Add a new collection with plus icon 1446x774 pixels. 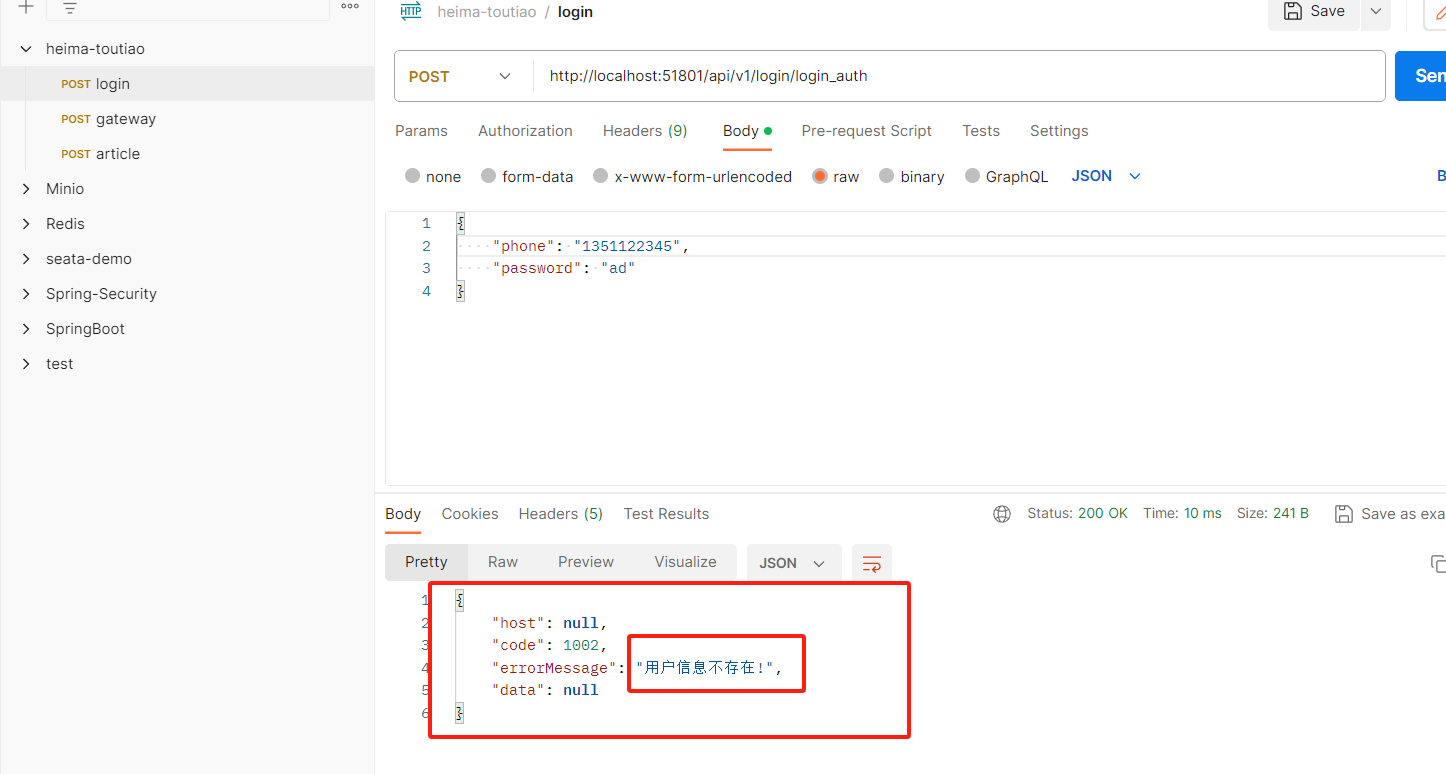point(26,7)
